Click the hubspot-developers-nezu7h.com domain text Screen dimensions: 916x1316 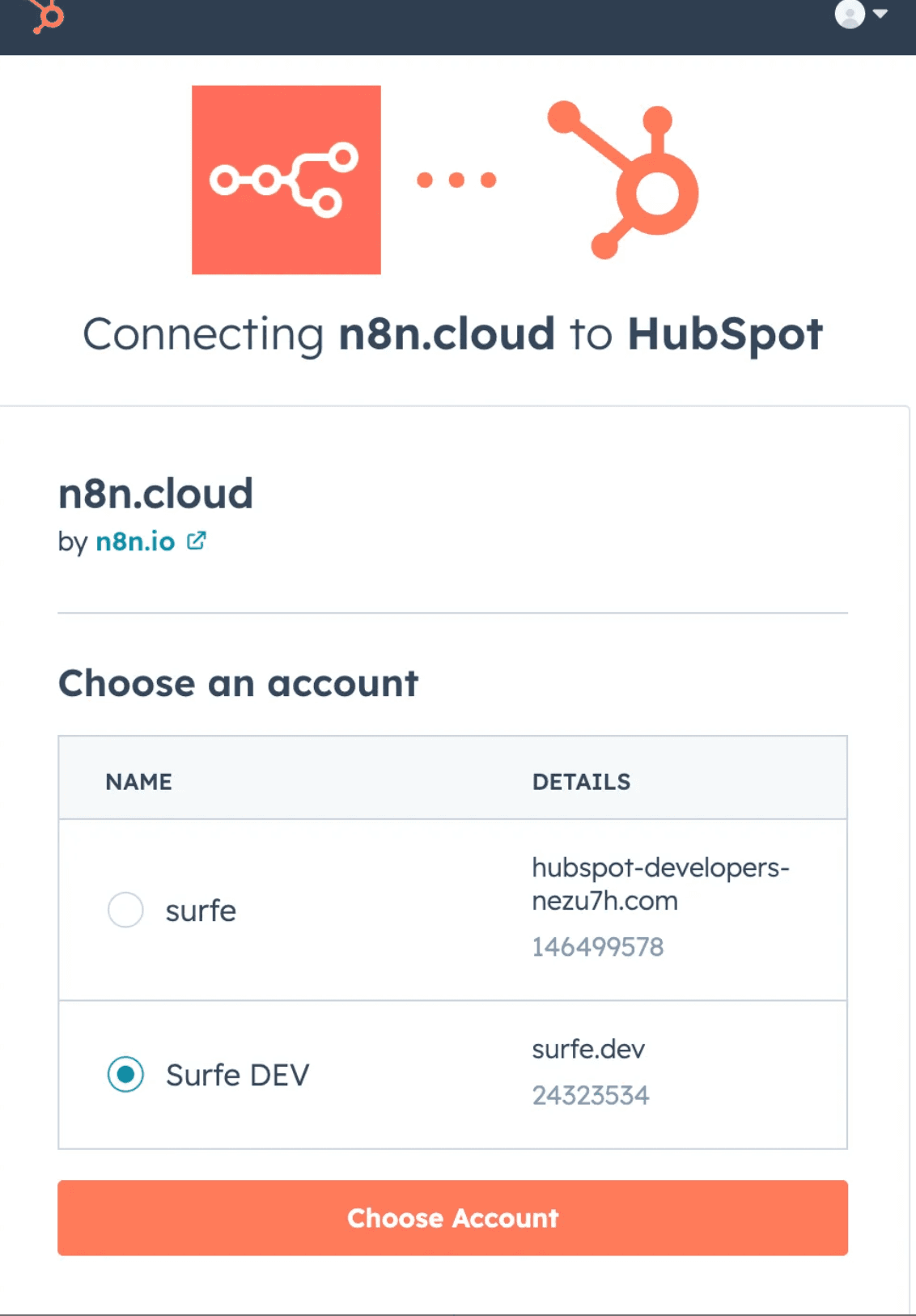coord(660,884)
